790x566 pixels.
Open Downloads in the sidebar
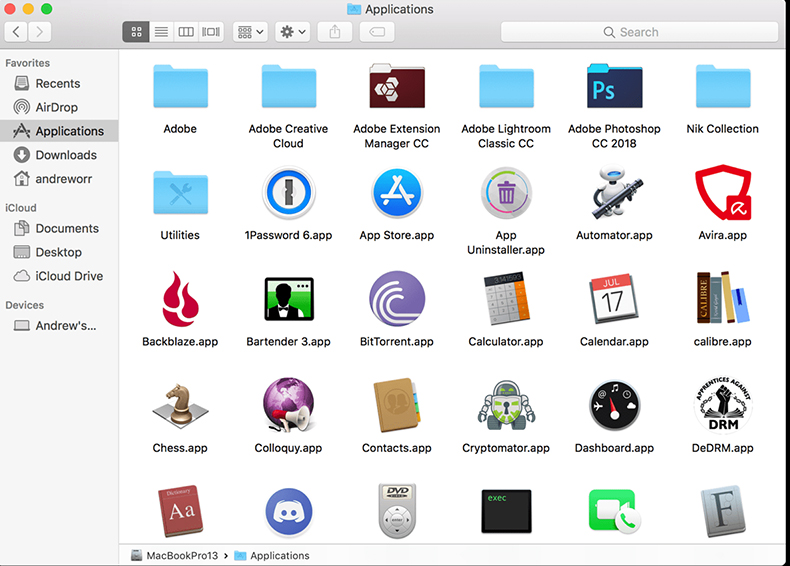59,155
